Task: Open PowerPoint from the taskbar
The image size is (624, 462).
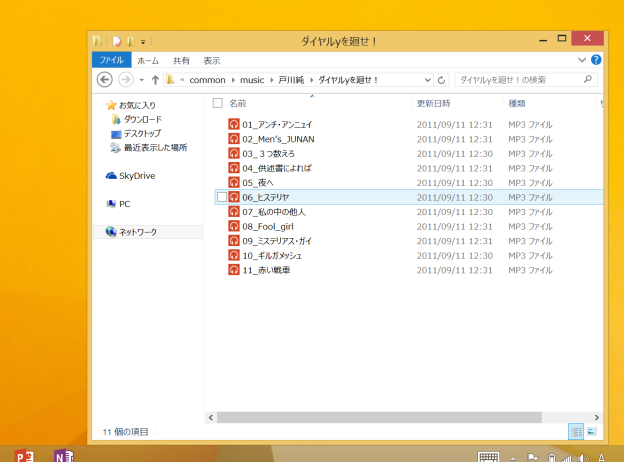Action: click(x=24, y=456)
